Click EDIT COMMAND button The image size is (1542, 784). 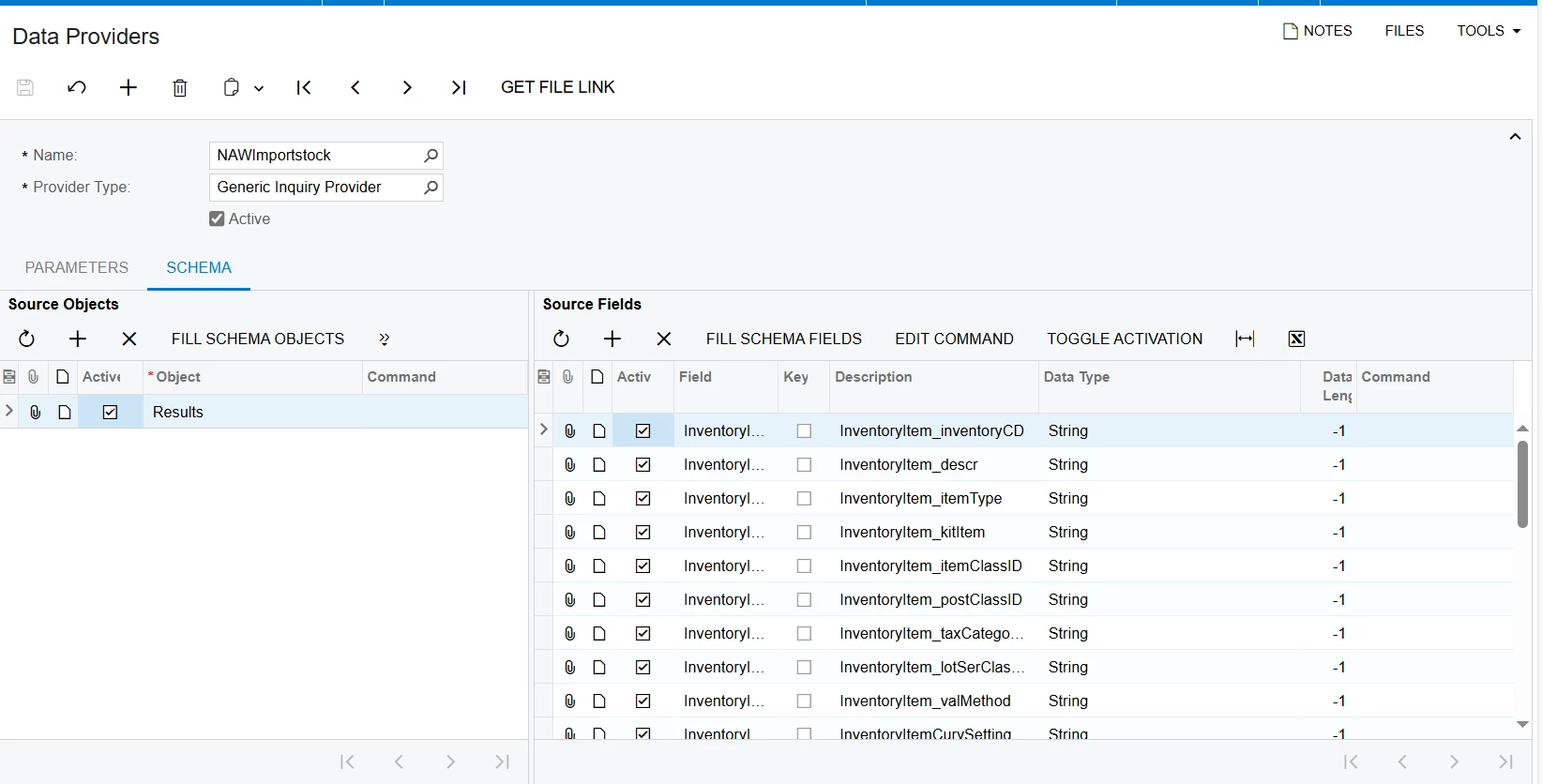(954, 339)
